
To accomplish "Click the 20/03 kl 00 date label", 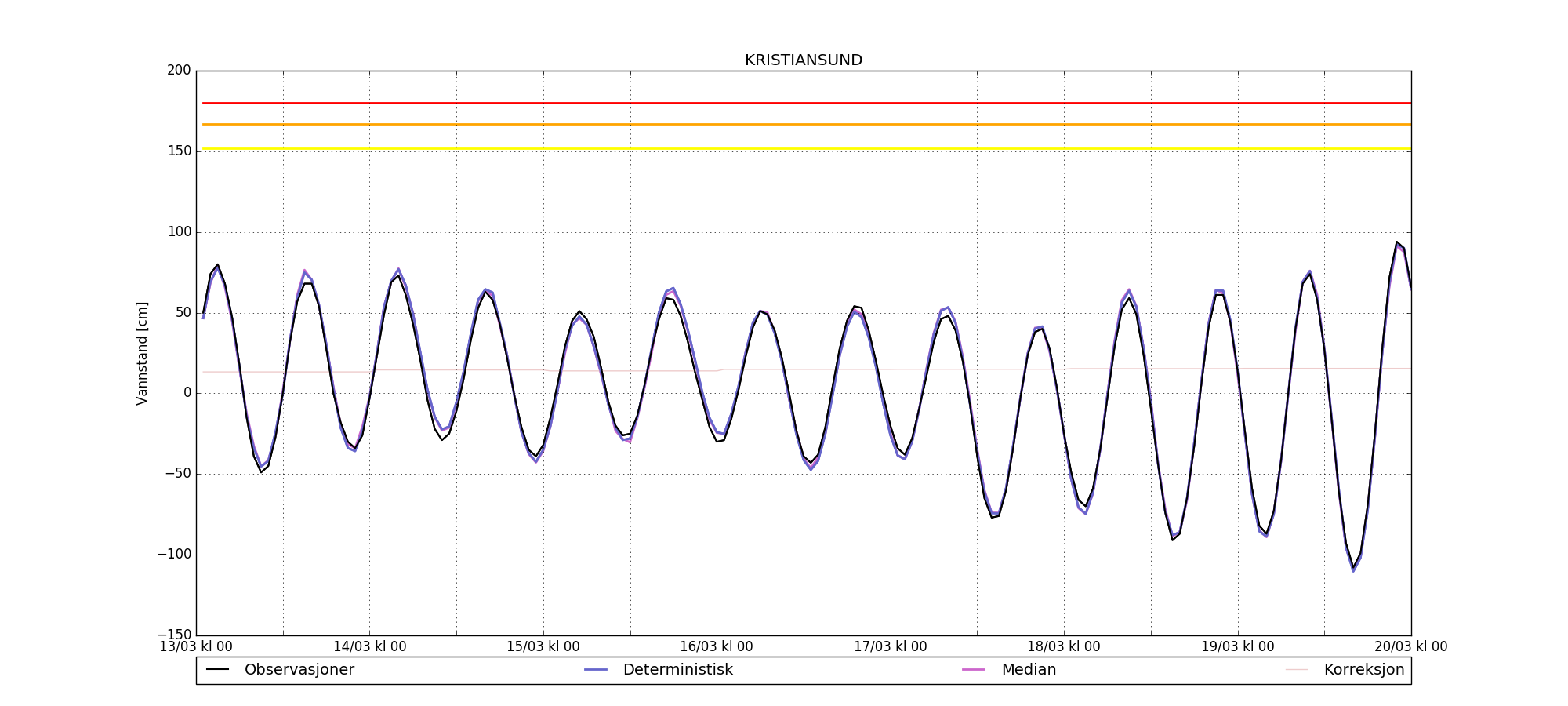I will coord(1410,647).
